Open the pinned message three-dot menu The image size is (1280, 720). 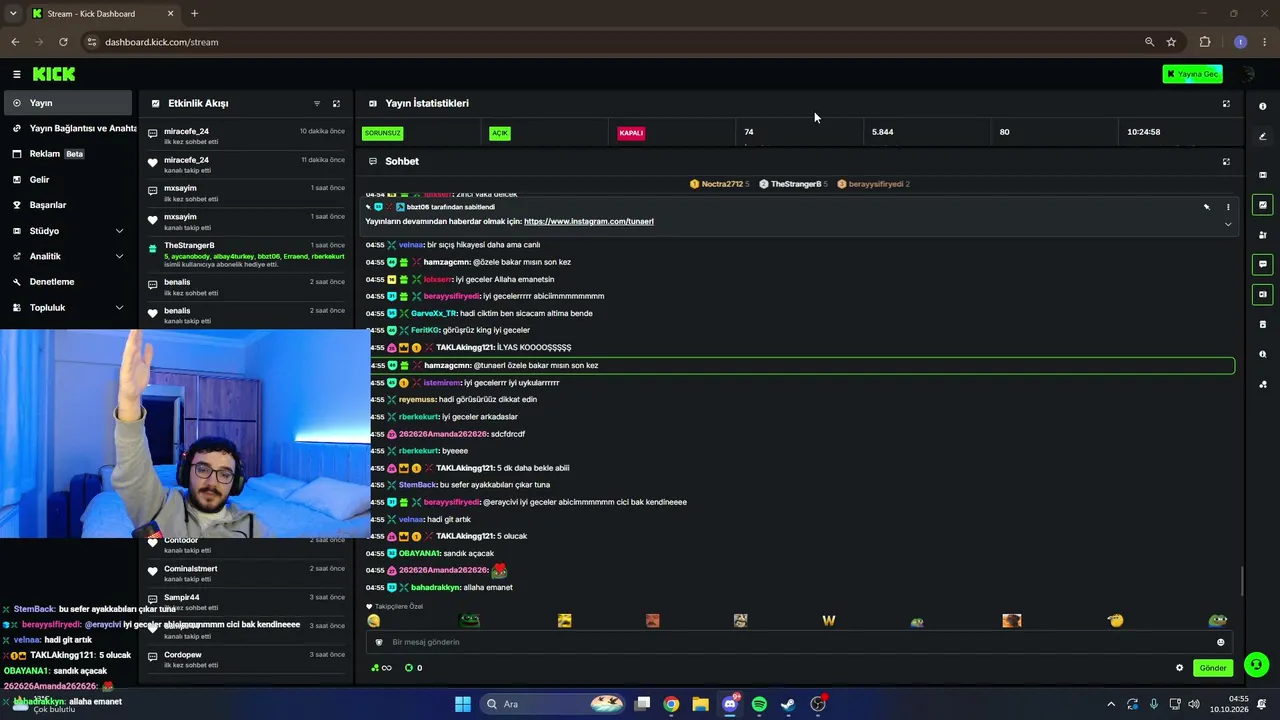coord(1228,207)
